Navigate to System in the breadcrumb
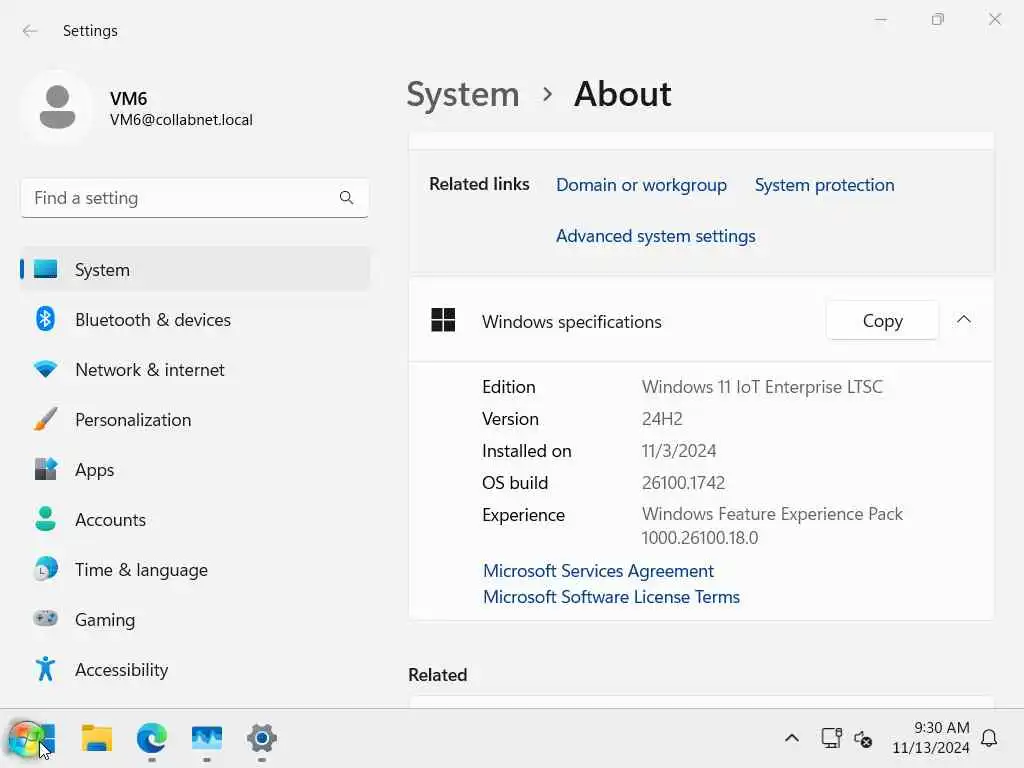This screenshot has height=768, width=1024. tap(463, 95)
